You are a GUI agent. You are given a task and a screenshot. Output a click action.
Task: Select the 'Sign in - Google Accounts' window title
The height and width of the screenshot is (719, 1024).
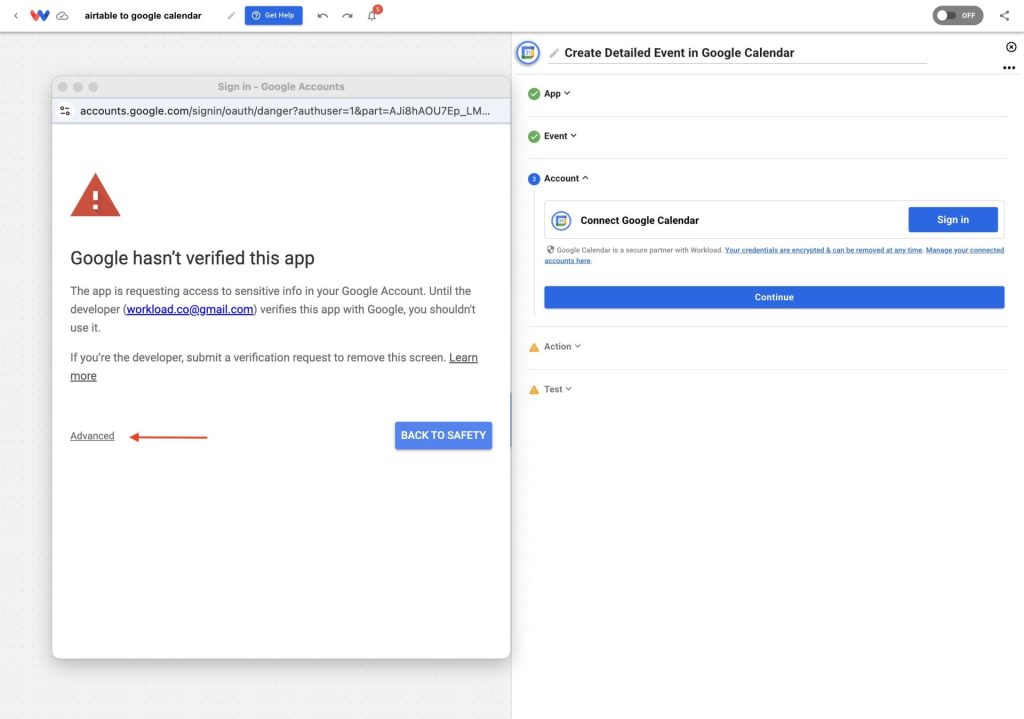[x=281, y=86]
